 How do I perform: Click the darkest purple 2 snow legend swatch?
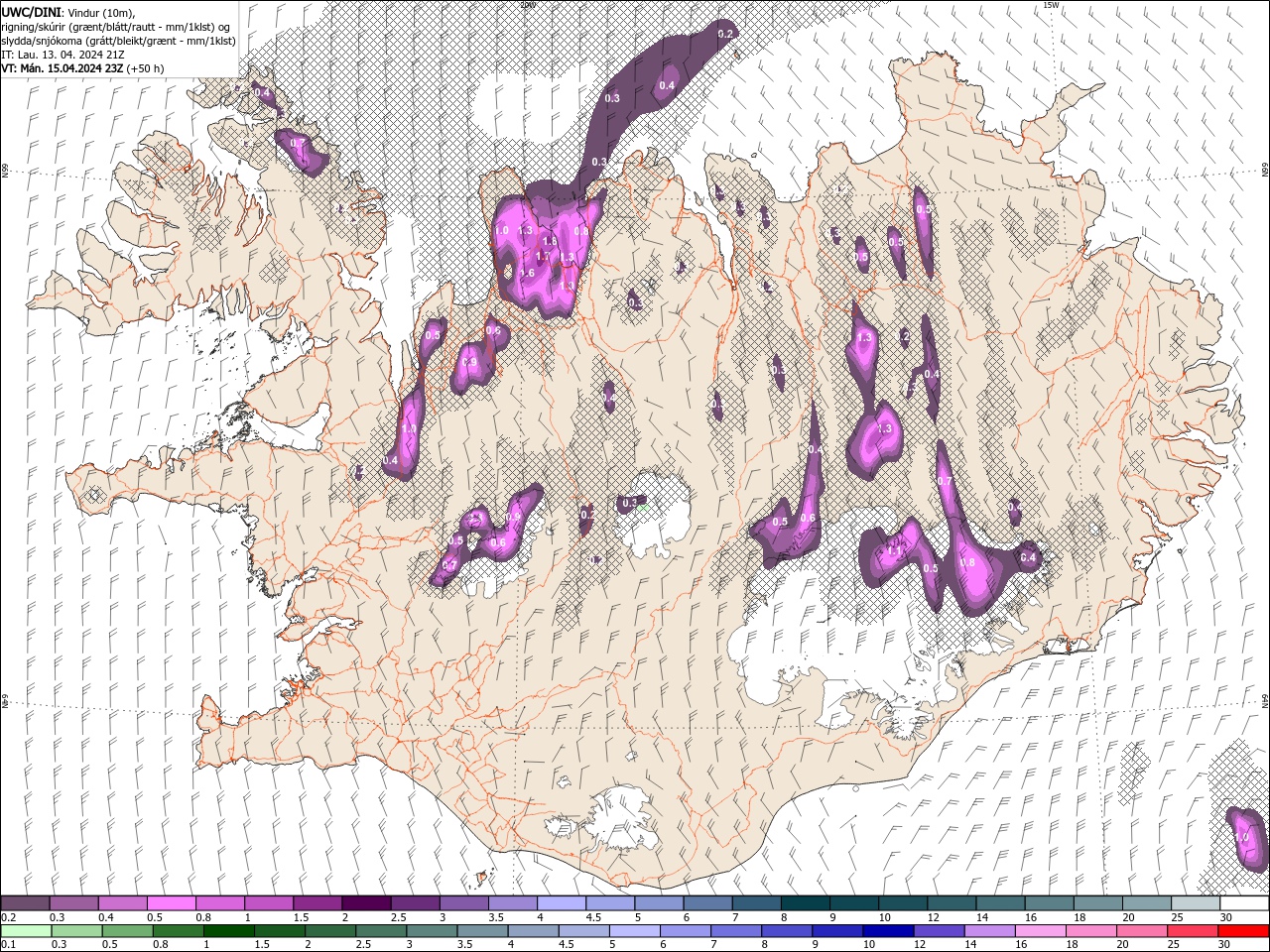[366, 903]
